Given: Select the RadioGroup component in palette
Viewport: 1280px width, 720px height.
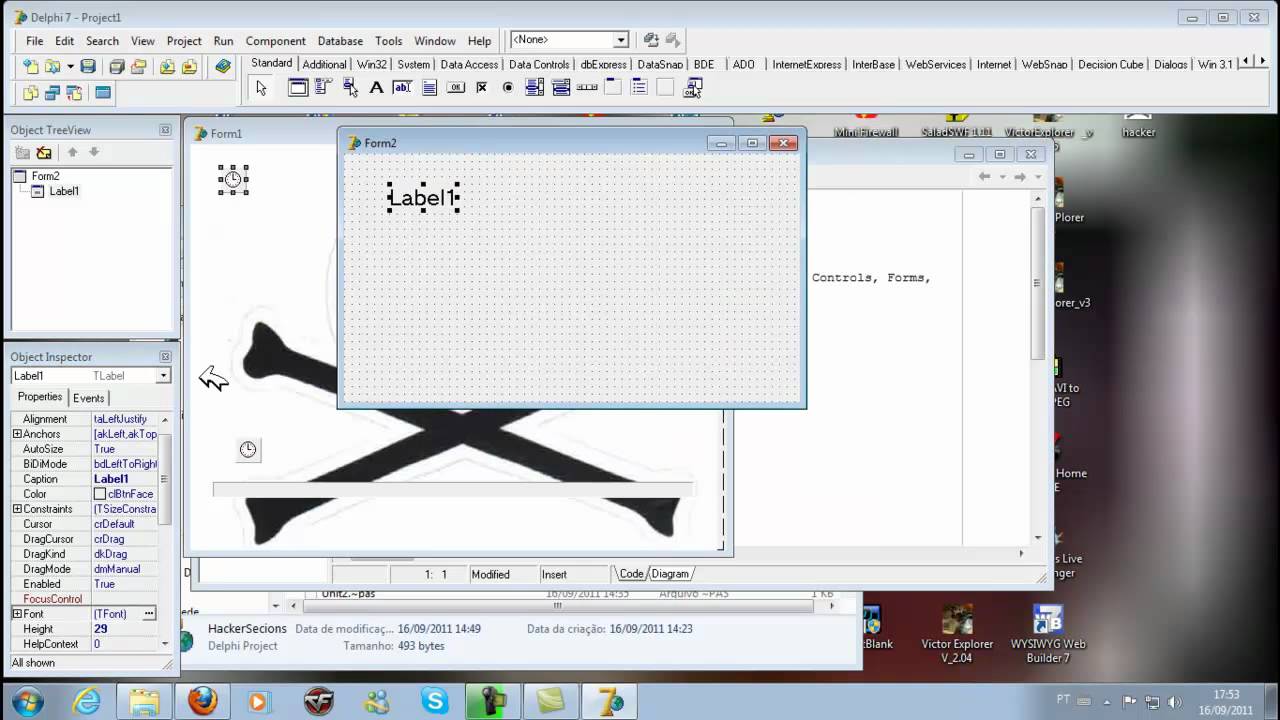Looking at the screenshot, I should (x=639, y=88).
